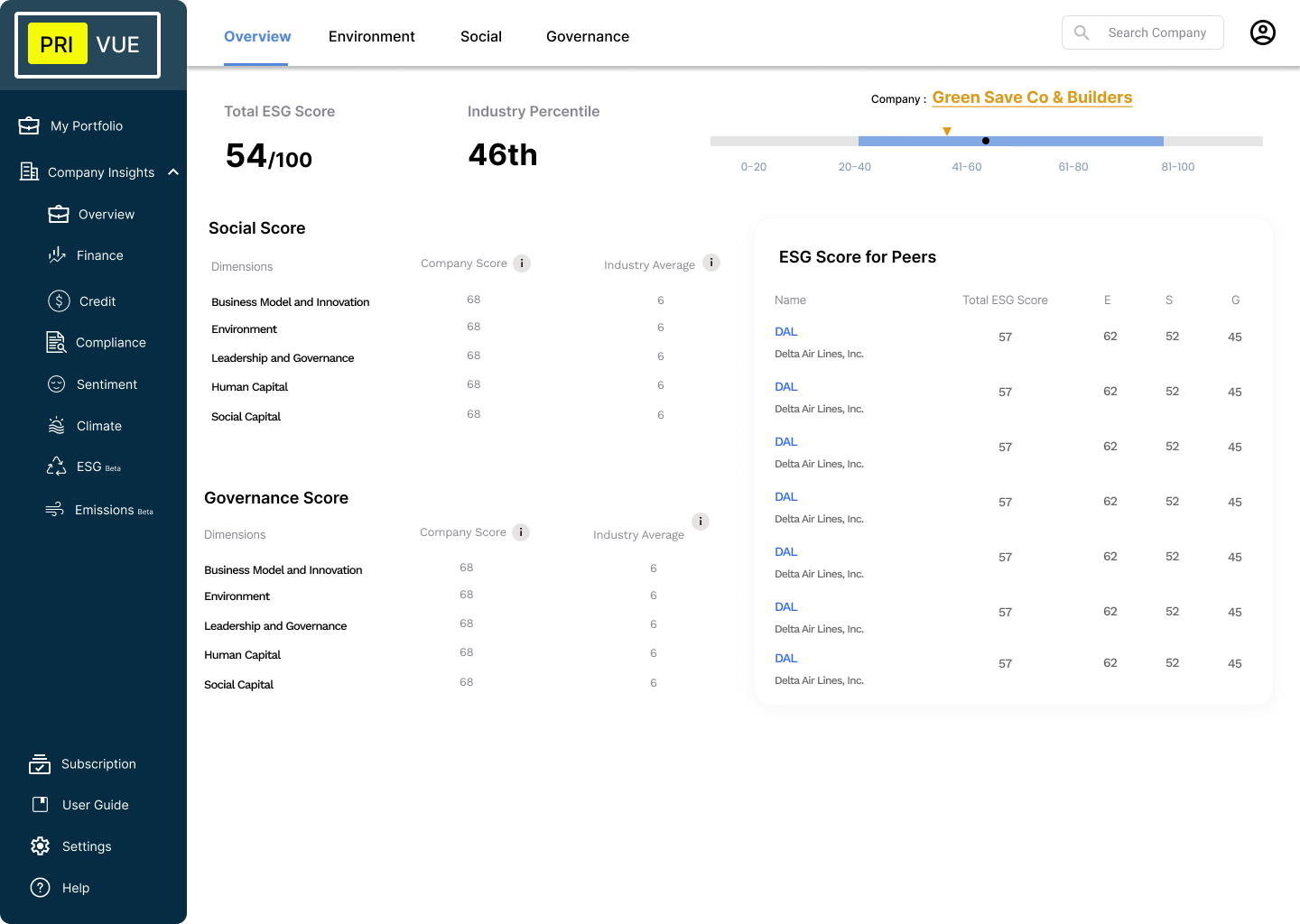Click the Settings gear icon
The width and height of the screenshot is (1300, 924).
(x=41, y=845)
